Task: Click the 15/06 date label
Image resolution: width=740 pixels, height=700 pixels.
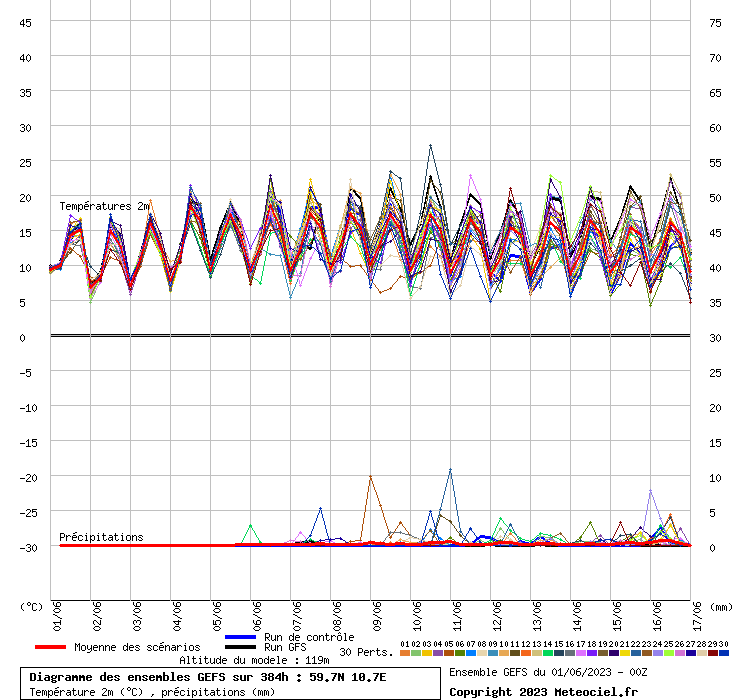Action: [x=617, y=616]
